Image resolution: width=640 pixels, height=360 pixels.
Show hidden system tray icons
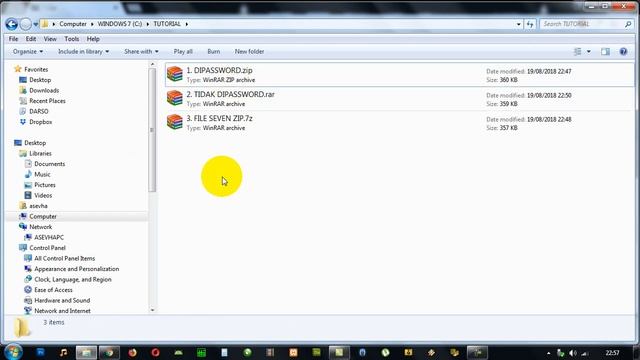click(549, 353)
